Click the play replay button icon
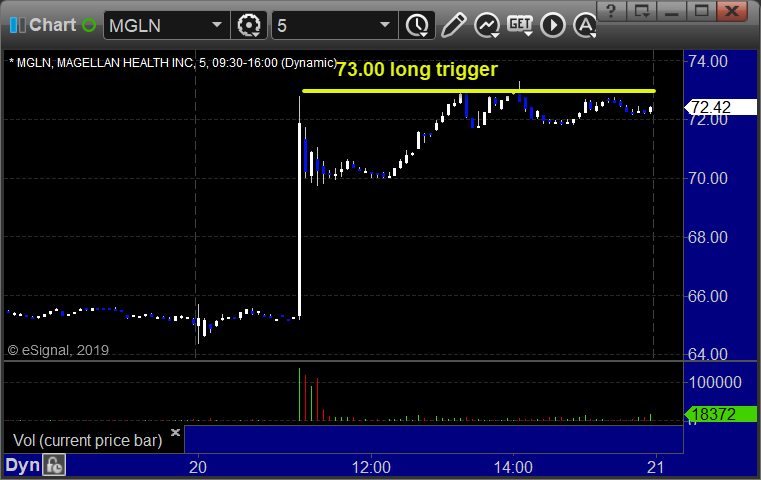 (553, 25)
